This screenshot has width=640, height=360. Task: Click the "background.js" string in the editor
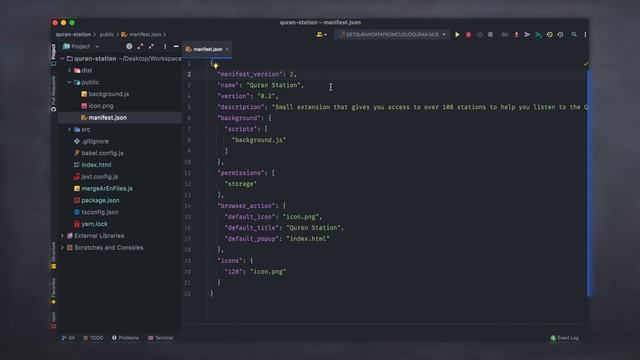tap(259, 140)
